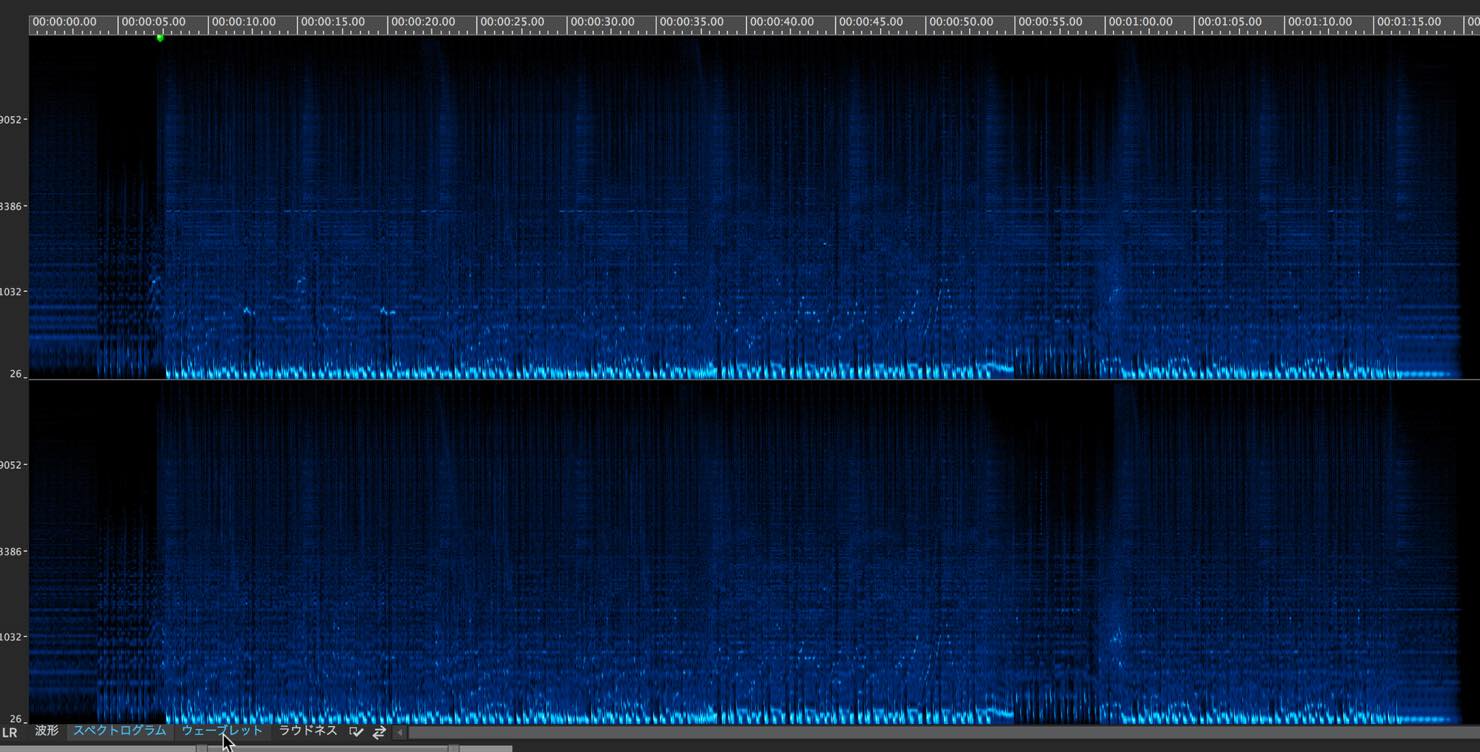
Task: Click the swap arrows icon
Action: [379, 732]
